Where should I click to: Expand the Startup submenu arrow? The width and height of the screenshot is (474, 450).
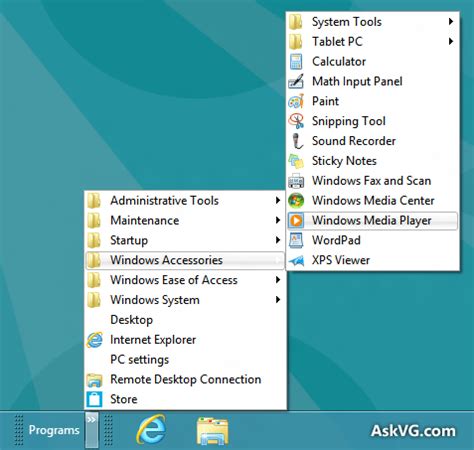[278, 240]
